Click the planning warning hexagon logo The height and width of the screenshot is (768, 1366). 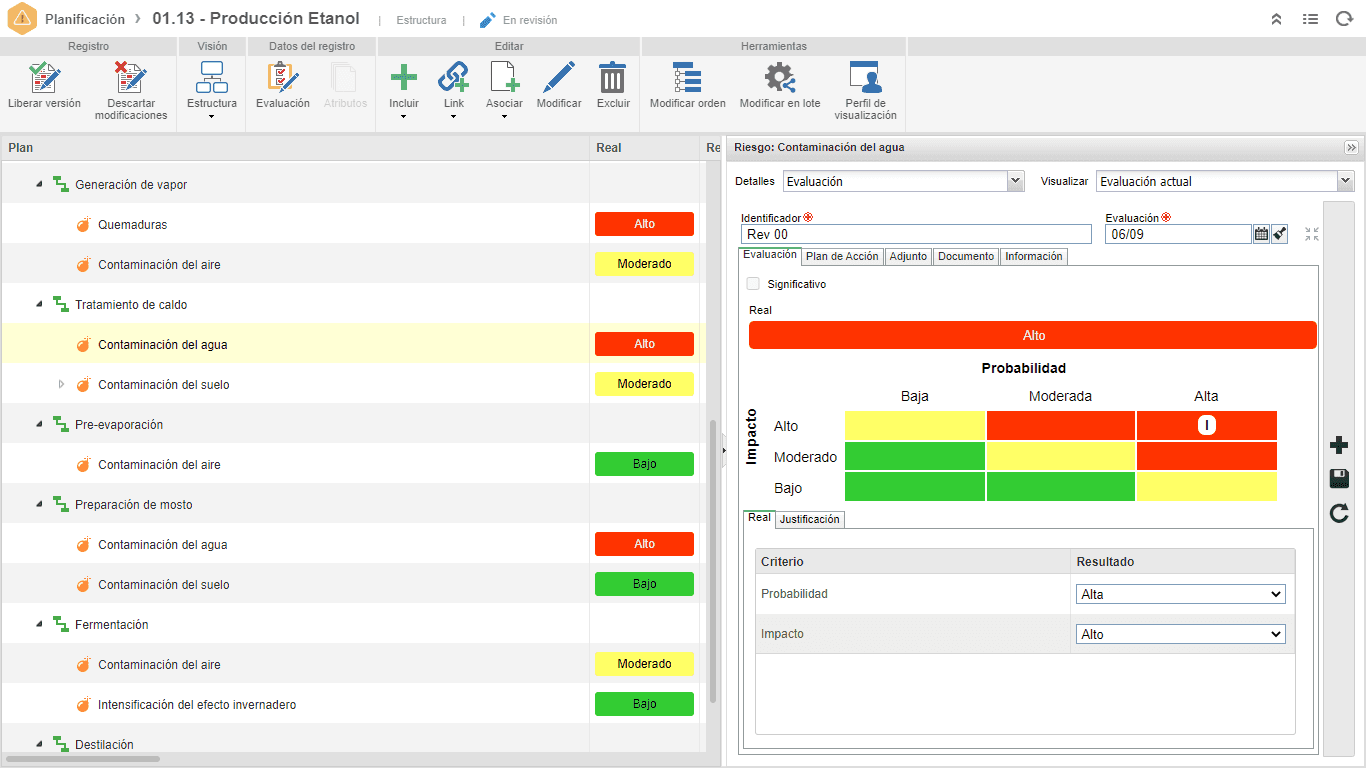click(21, 19)
